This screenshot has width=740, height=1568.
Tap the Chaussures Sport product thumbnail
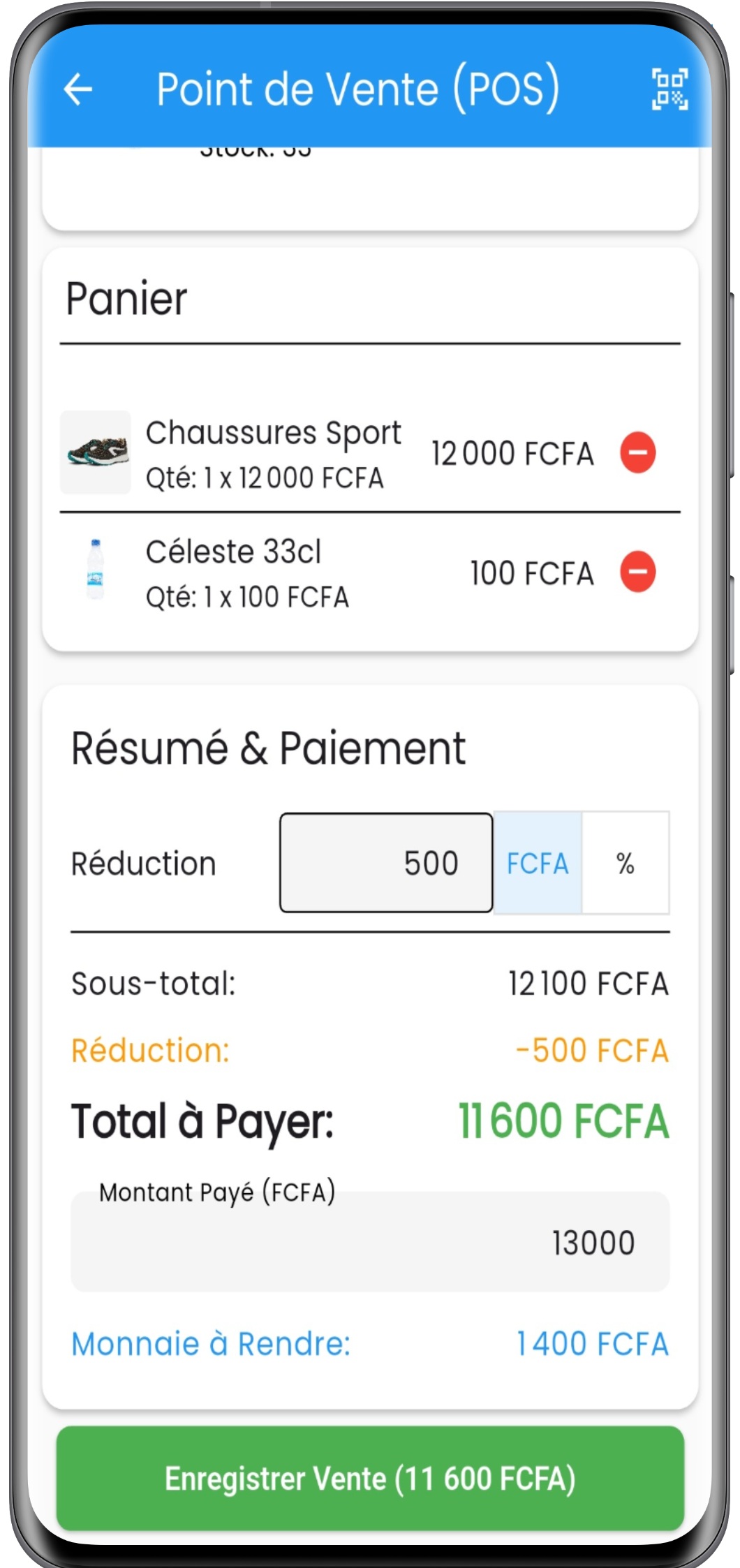coord(96,452)
